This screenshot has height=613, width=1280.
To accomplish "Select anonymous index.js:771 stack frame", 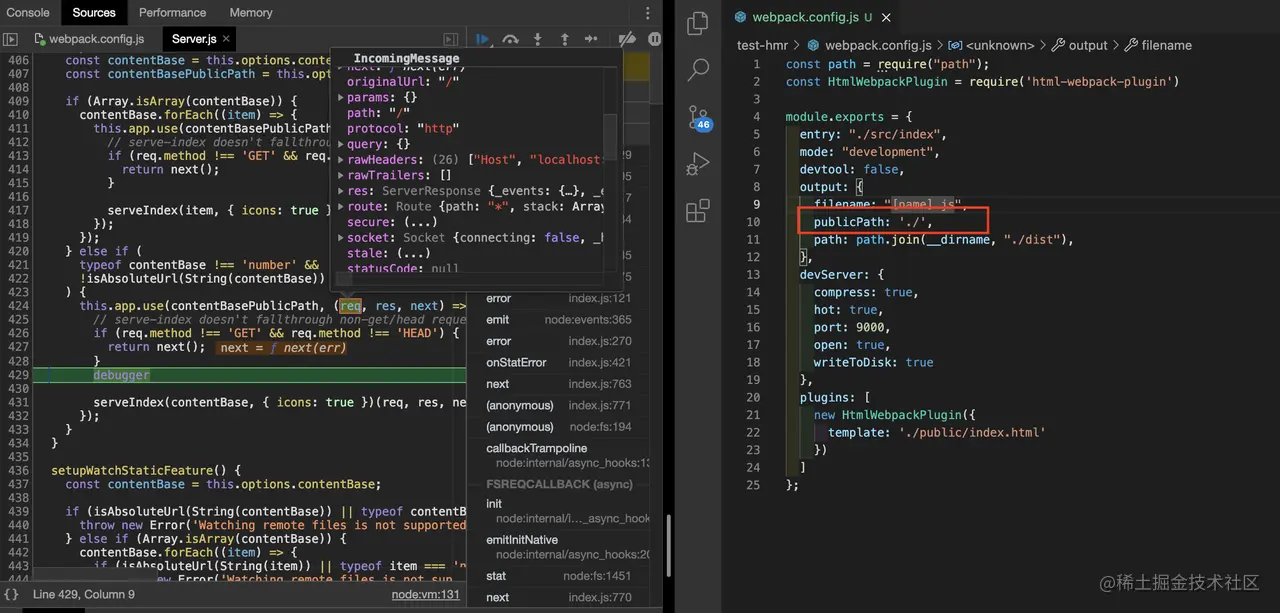I will (x=560, y=405).
